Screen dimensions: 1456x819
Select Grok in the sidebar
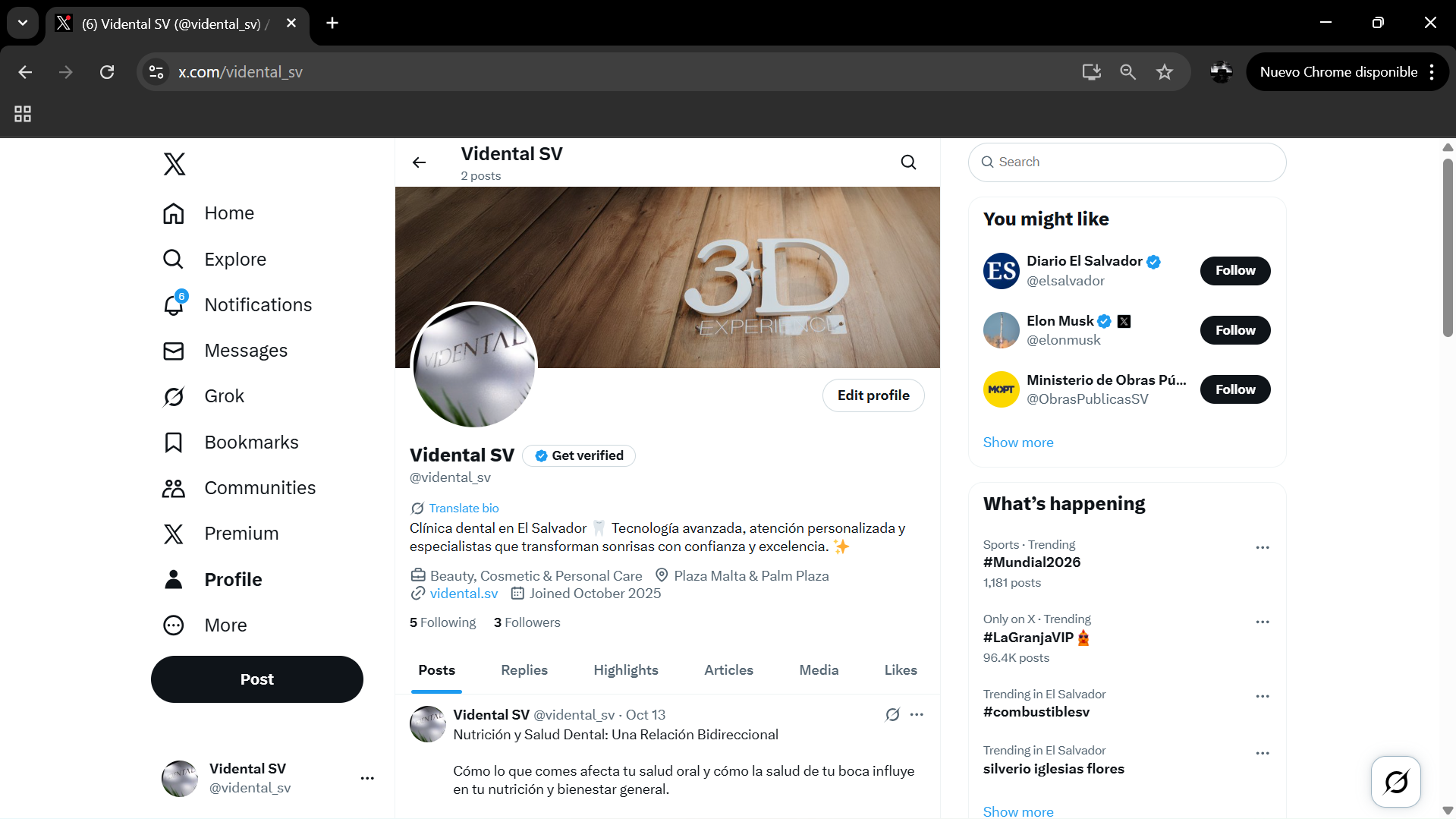[x=223, y=395]
